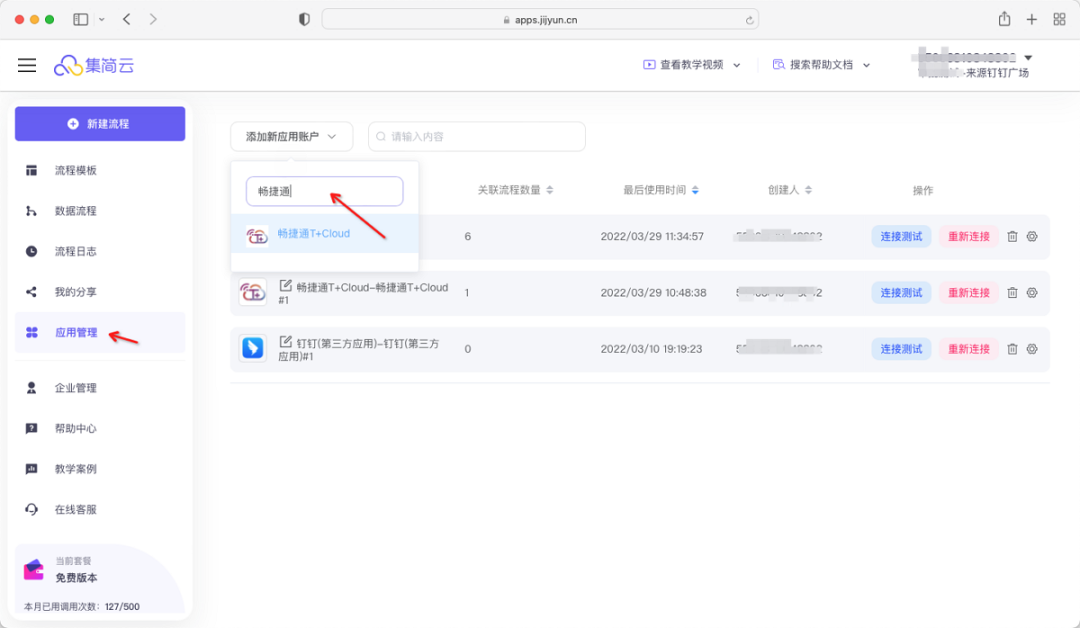Viewport: 1080px width, 628px height.
Task: Open settings gear for the 钉钉 account
Action: (x=1032, y=349)
